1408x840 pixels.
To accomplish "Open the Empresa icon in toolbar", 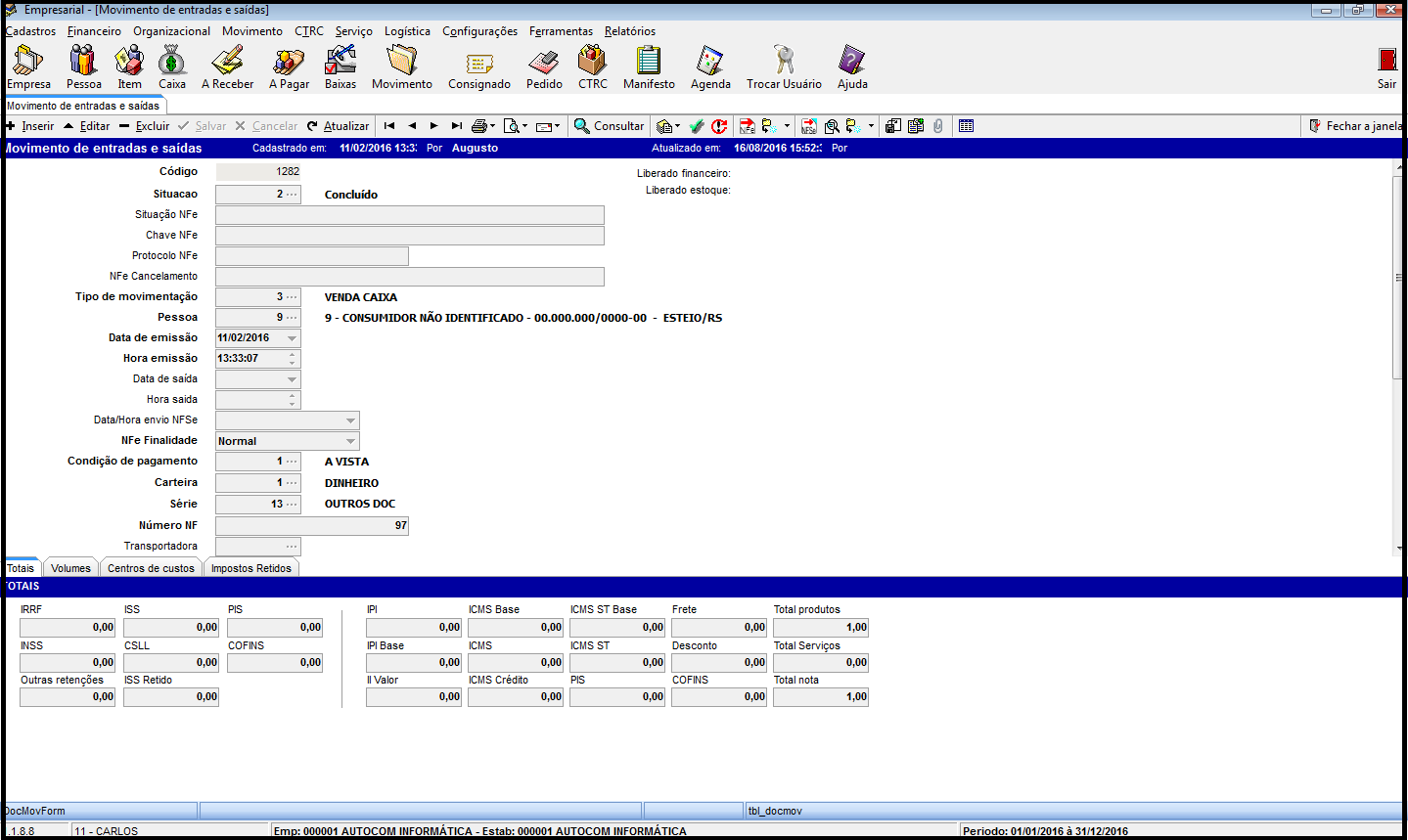I will click(x=27, y=67).
